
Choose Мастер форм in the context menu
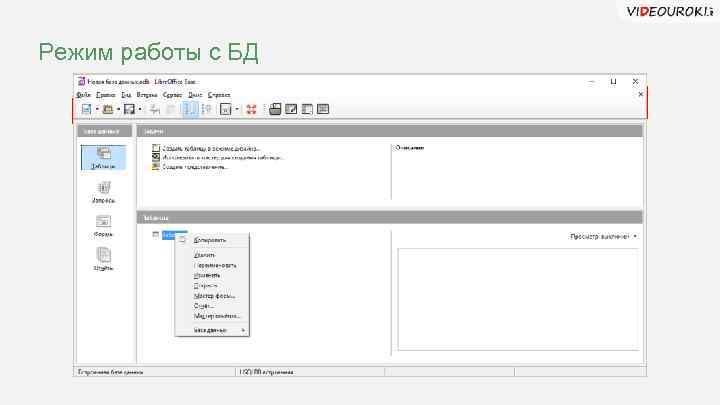point(214,296)
